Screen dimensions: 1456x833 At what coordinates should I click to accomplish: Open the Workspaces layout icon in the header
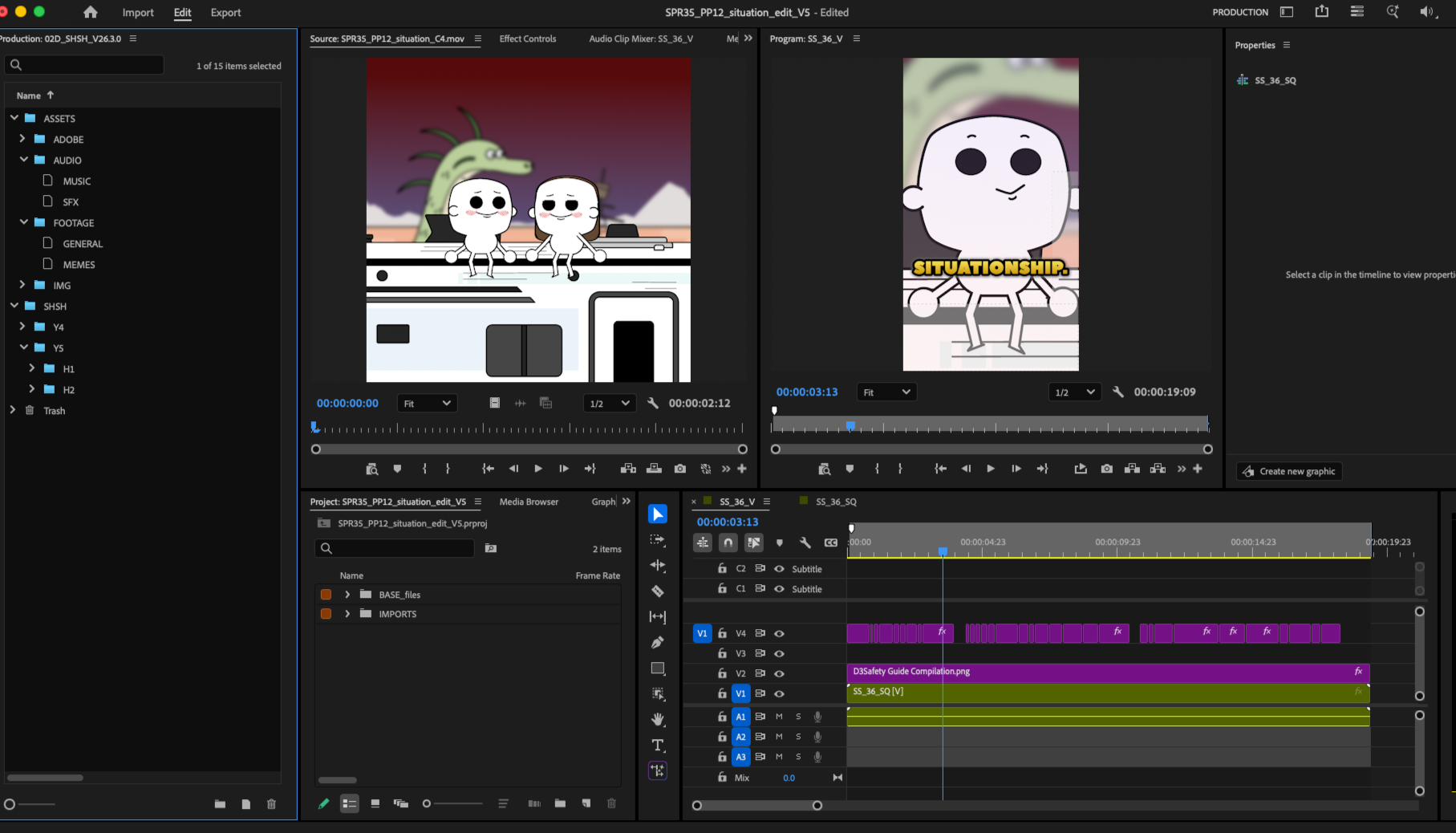coord(1287,12)
